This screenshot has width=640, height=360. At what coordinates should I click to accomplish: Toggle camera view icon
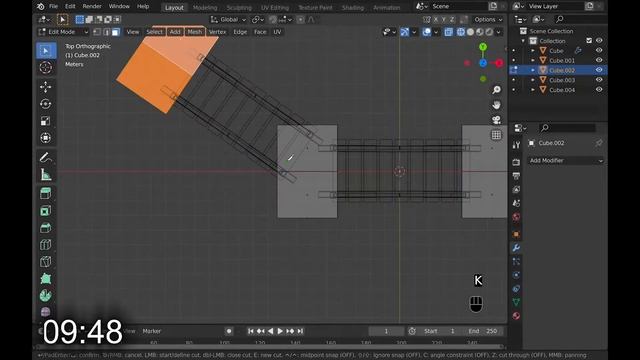coord(496,120)
